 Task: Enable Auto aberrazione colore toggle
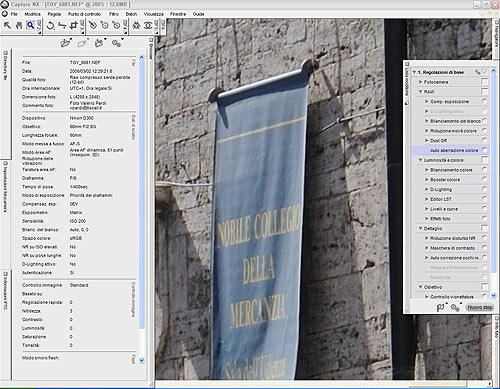point(485,150)
